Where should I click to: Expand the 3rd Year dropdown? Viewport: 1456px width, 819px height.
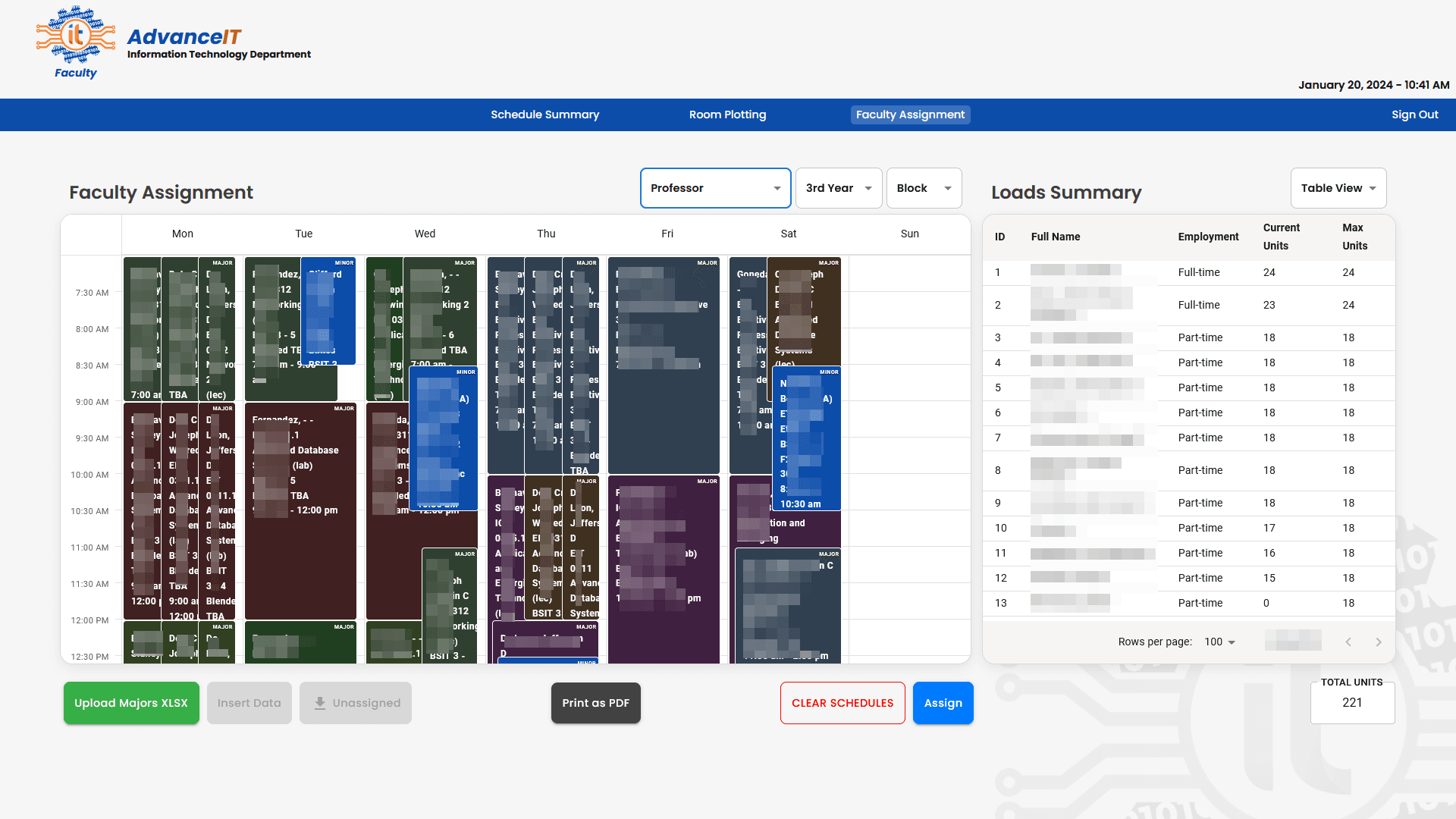[x=838, y=188]
